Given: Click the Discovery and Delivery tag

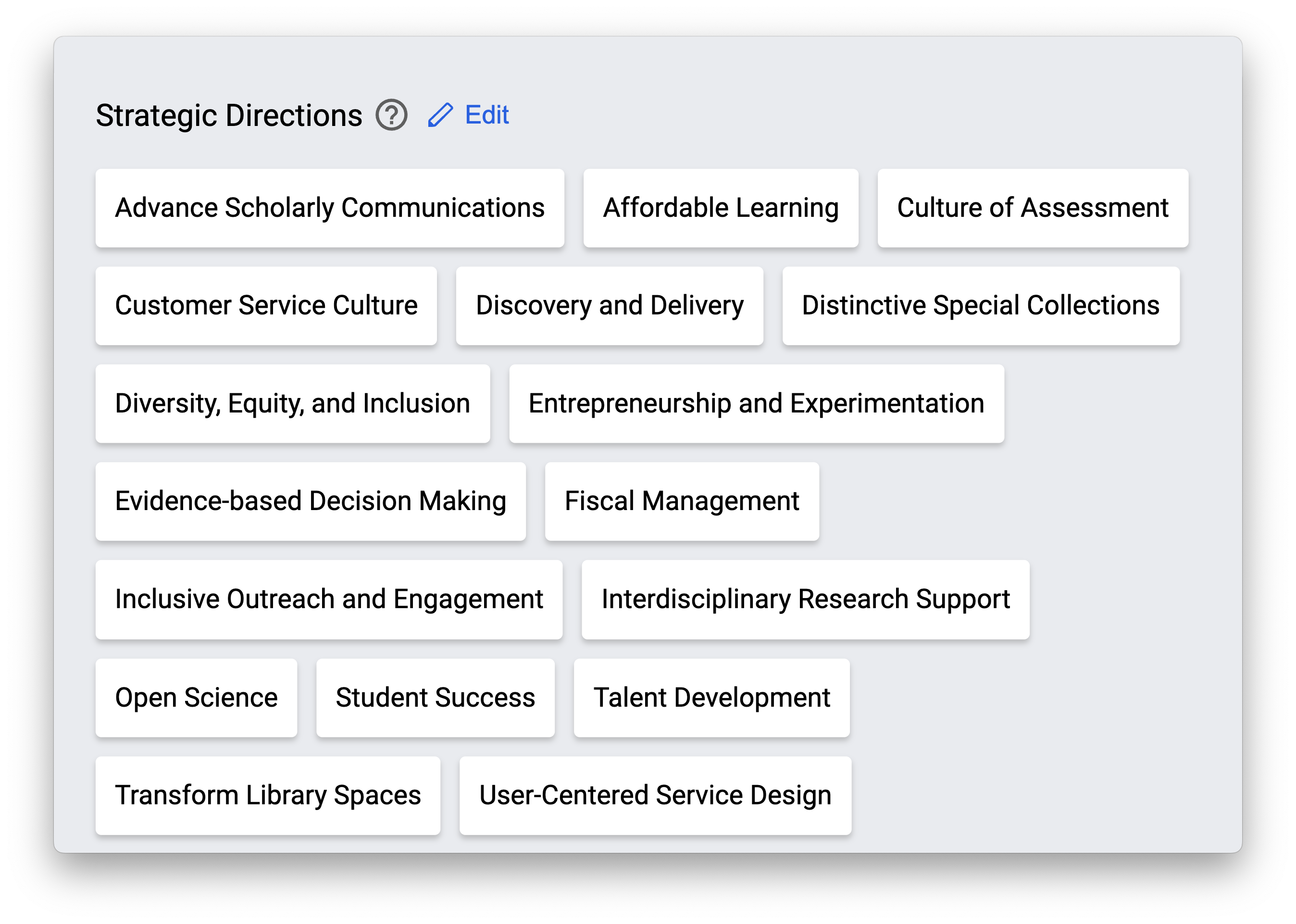Looking at the screenshot, I should 610,306.
